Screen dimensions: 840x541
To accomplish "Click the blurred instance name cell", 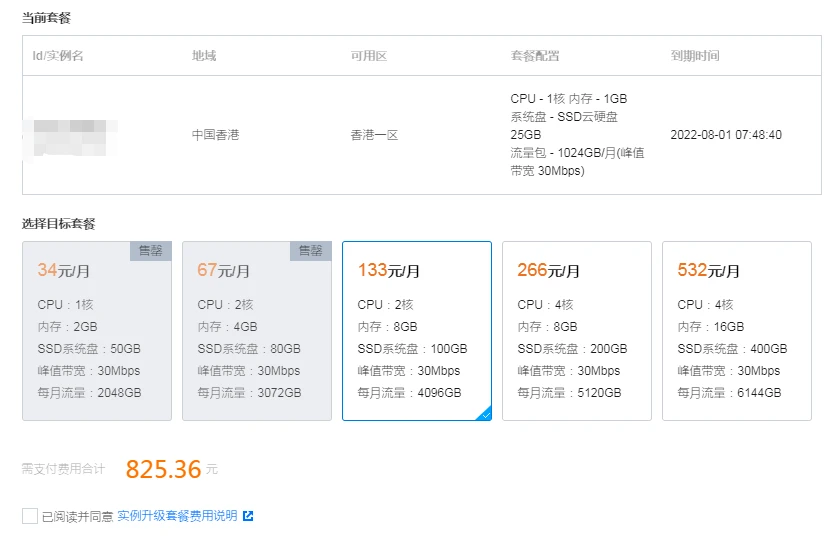I will [76, 135].
